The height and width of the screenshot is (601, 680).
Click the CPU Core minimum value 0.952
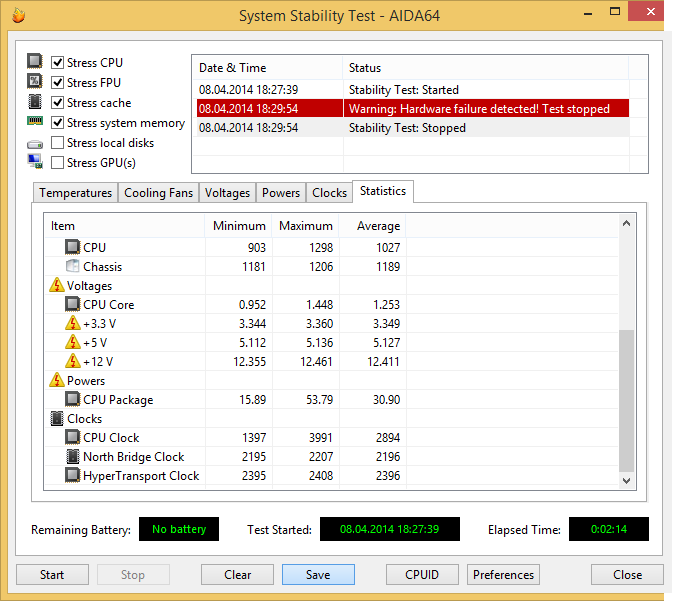tap(252, 304)
